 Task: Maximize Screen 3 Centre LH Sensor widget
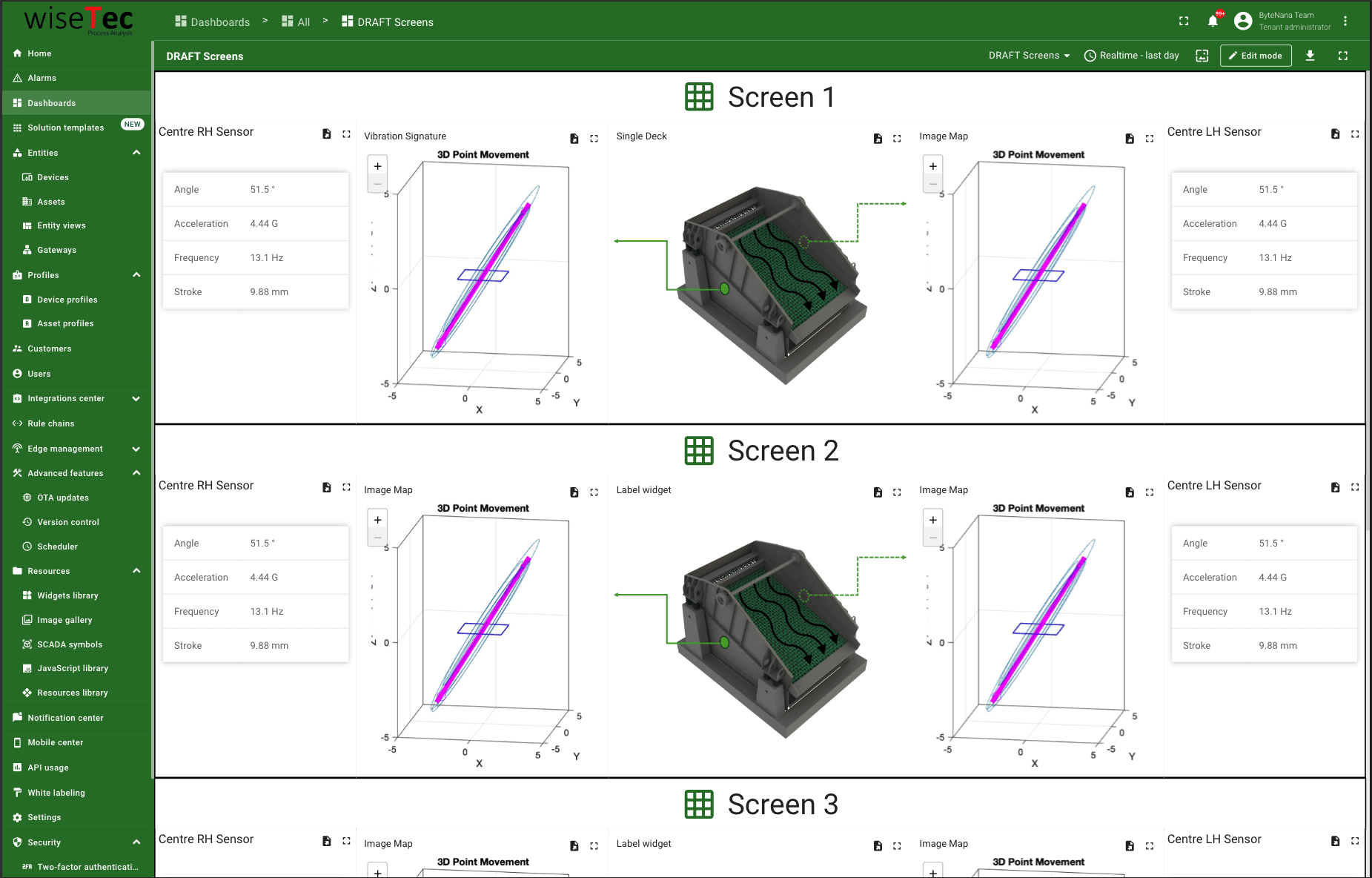[x=1355, y=841]
